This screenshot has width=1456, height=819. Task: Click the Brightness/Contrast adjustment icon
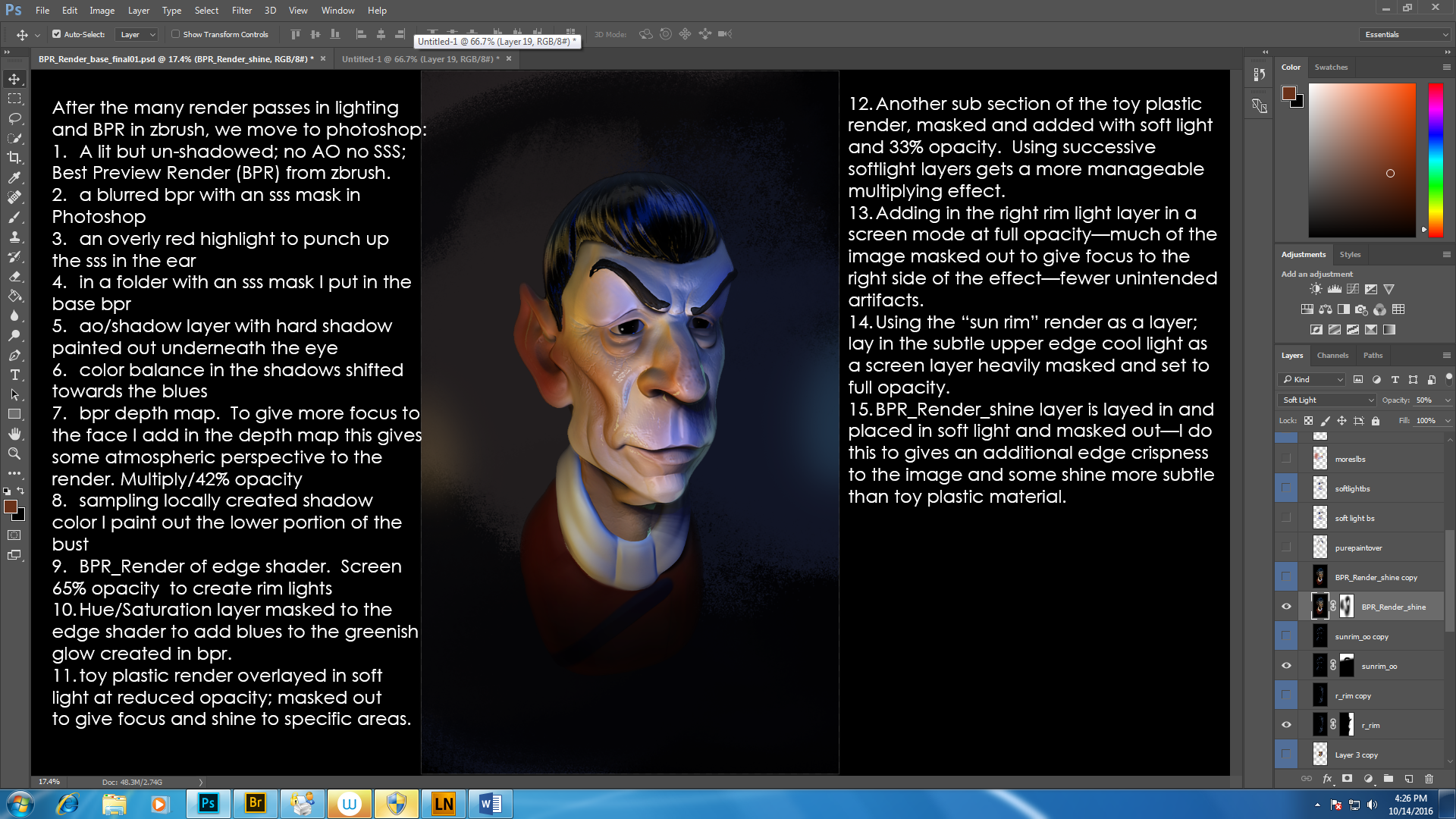pyautogui.click(x=1316, y=289)
